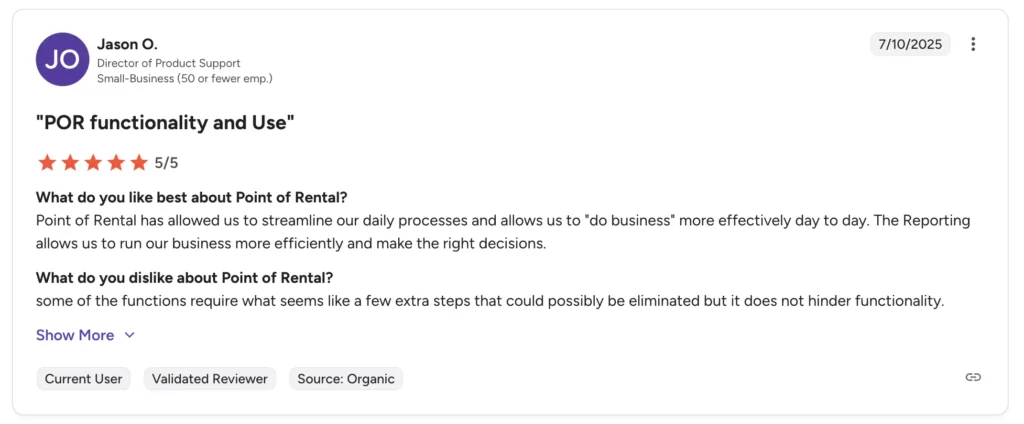Click the 7/10/2025 date badge
This screenshot has width=1024, height=424.
click(x=910, y=44)
